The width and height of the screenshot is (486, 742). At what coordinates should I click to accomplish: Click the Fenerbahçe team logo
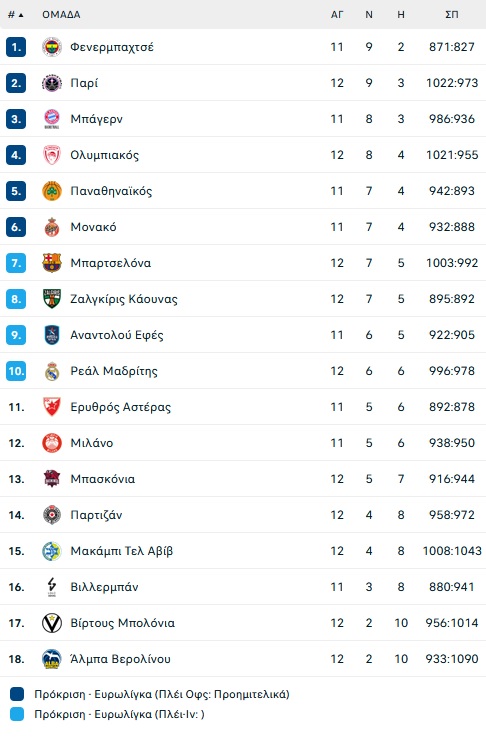click(52, 47)
